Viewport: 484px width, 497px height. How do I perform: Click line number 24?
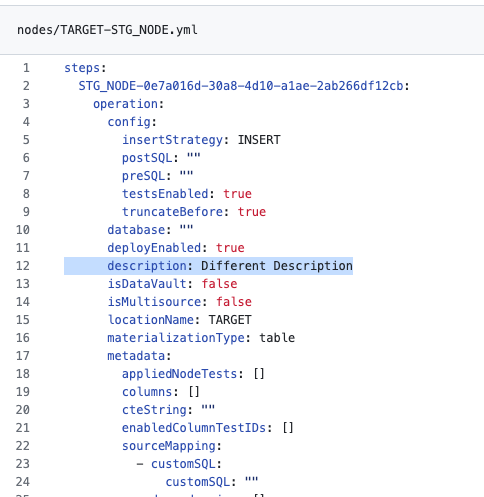point(23,482)
